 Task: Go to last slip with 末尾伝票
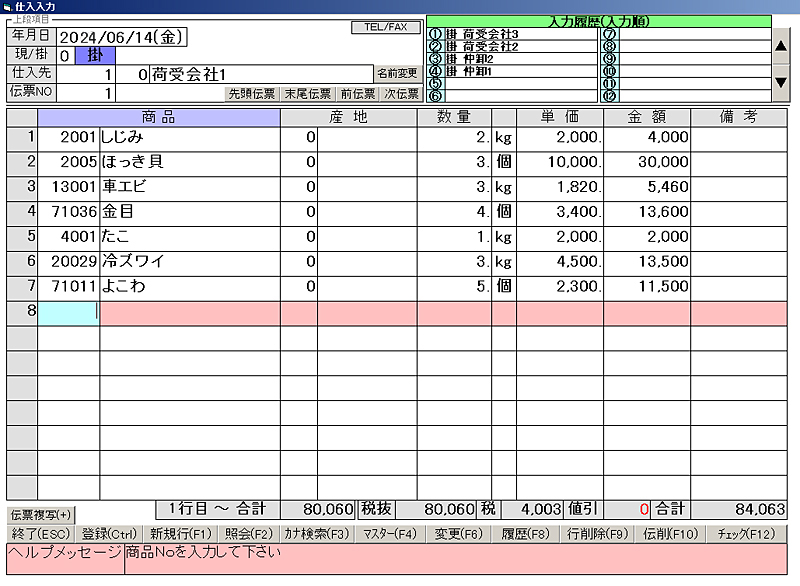307,94
